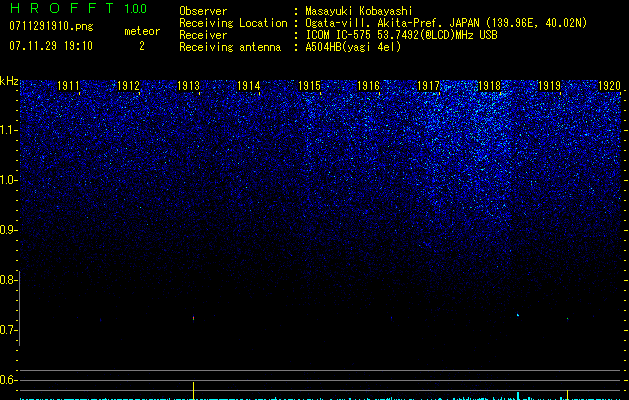Click the tall yellow spike marker at 1913

tap(193, 391)
